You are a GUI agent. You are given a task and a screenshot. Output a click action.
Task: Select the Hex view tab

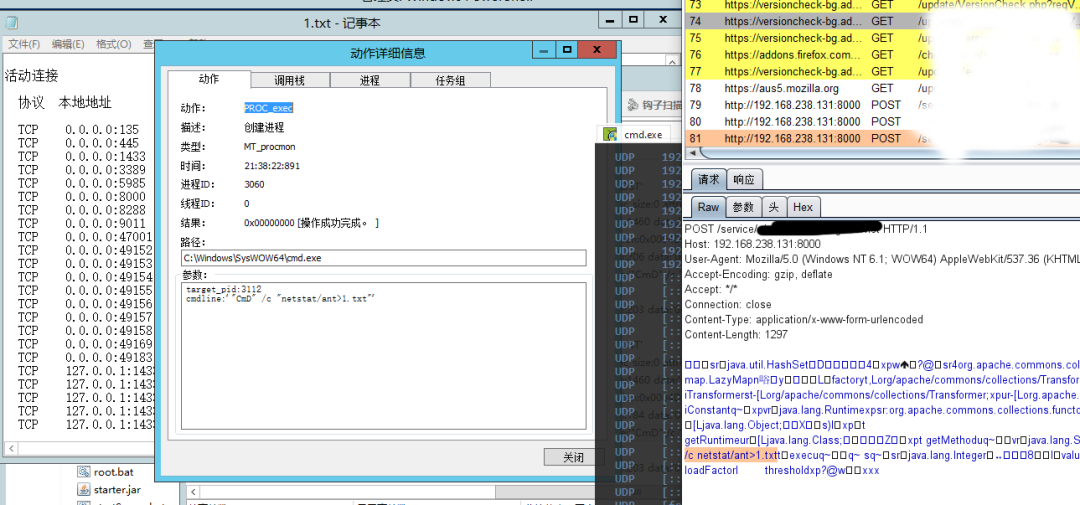click(803, 207)
